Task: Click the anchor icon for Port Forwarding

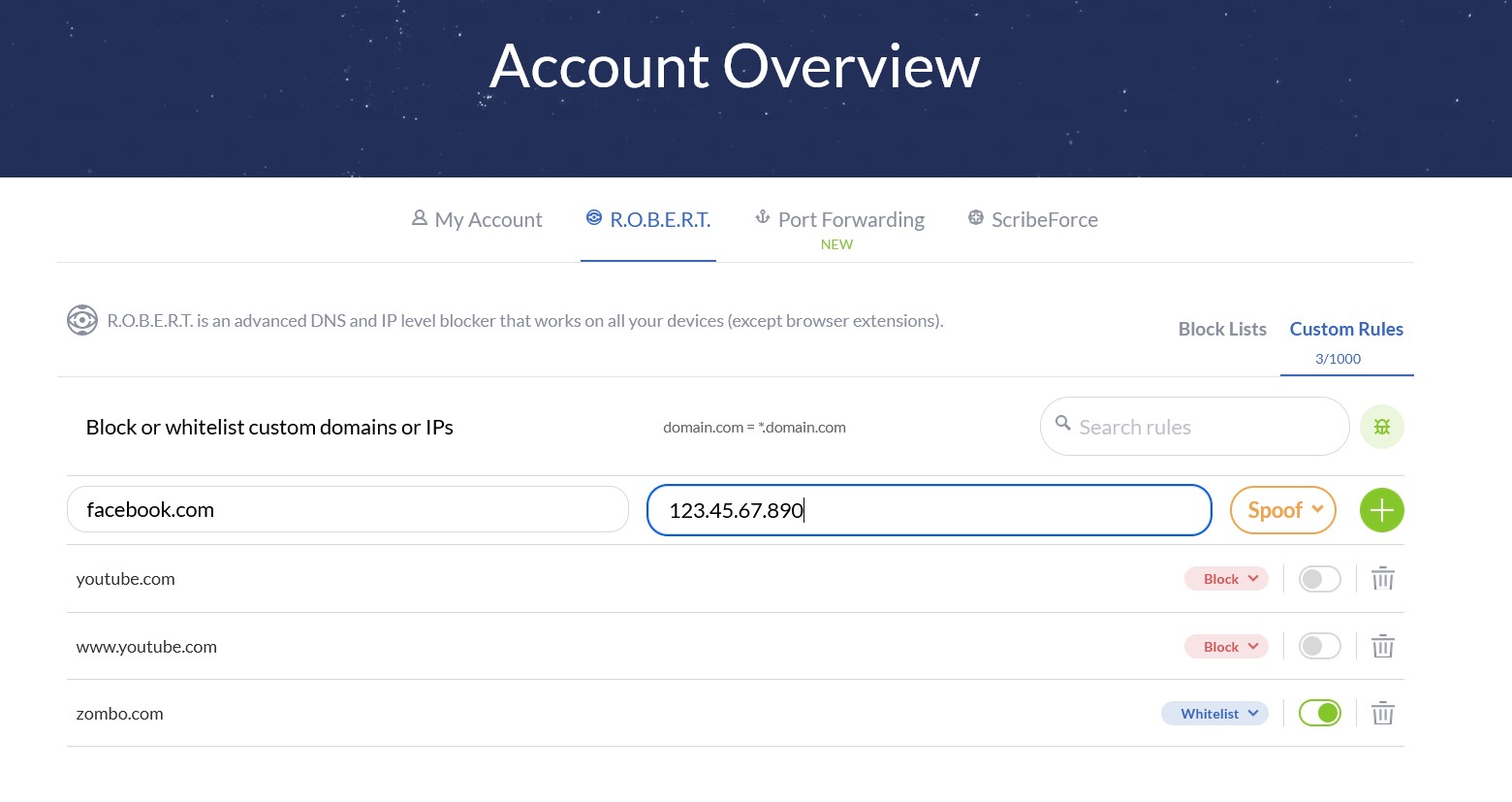Action: 763,218
